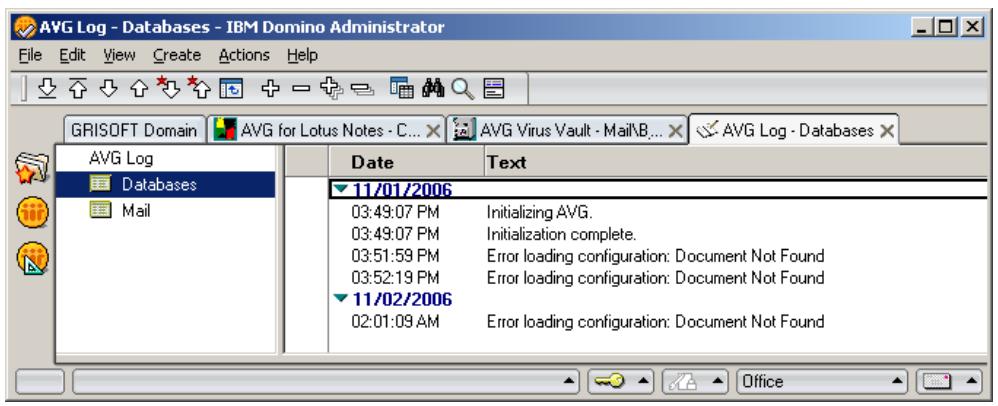Click the mail envelope icon in status bar
The height and width of the screenshot is (406, 998).
tap(937, 382)
